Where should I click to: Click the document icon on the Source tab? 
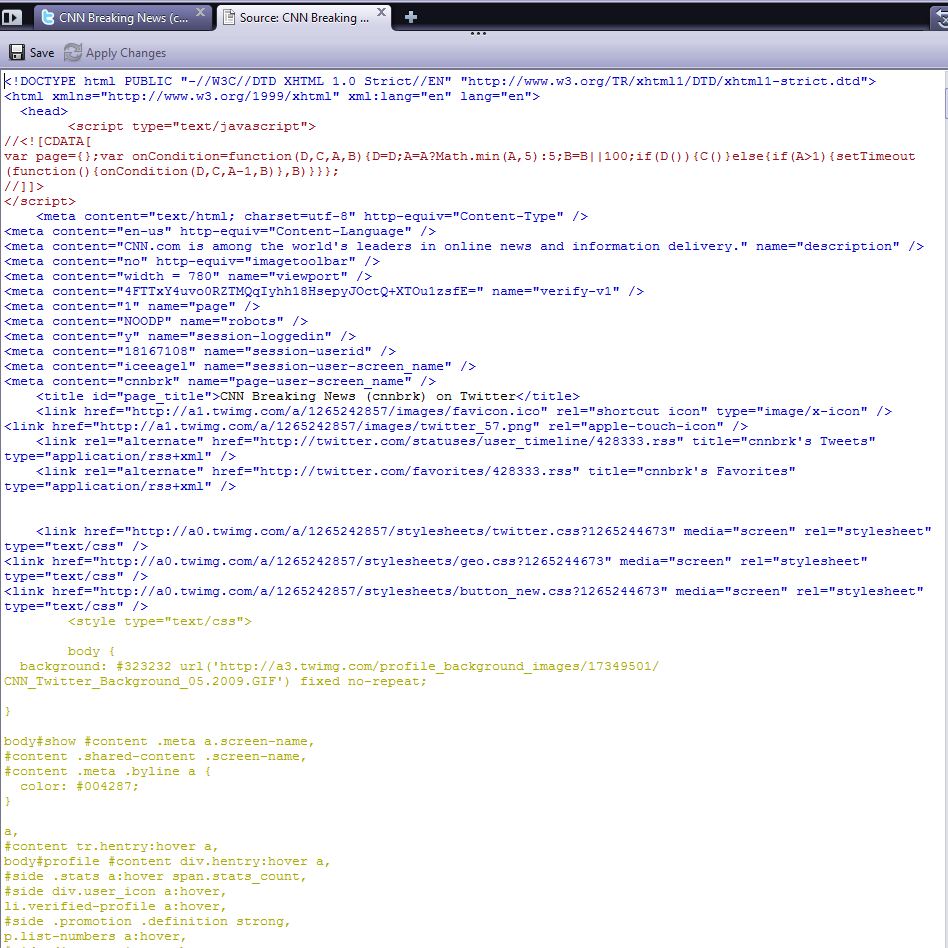pyautogui.click(x=229, y=17)
